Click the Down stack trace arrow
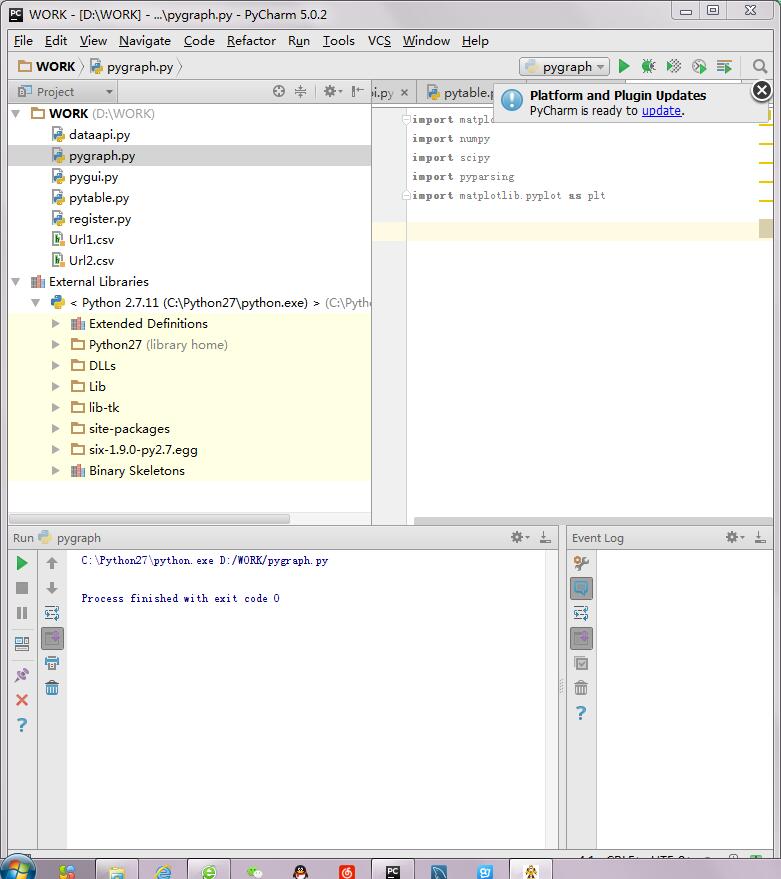 (52, 588)
